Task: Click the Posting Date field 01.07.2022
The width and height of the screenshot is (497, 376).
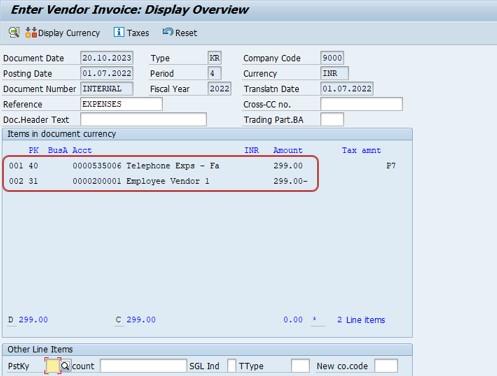Action: click(107, 73)
